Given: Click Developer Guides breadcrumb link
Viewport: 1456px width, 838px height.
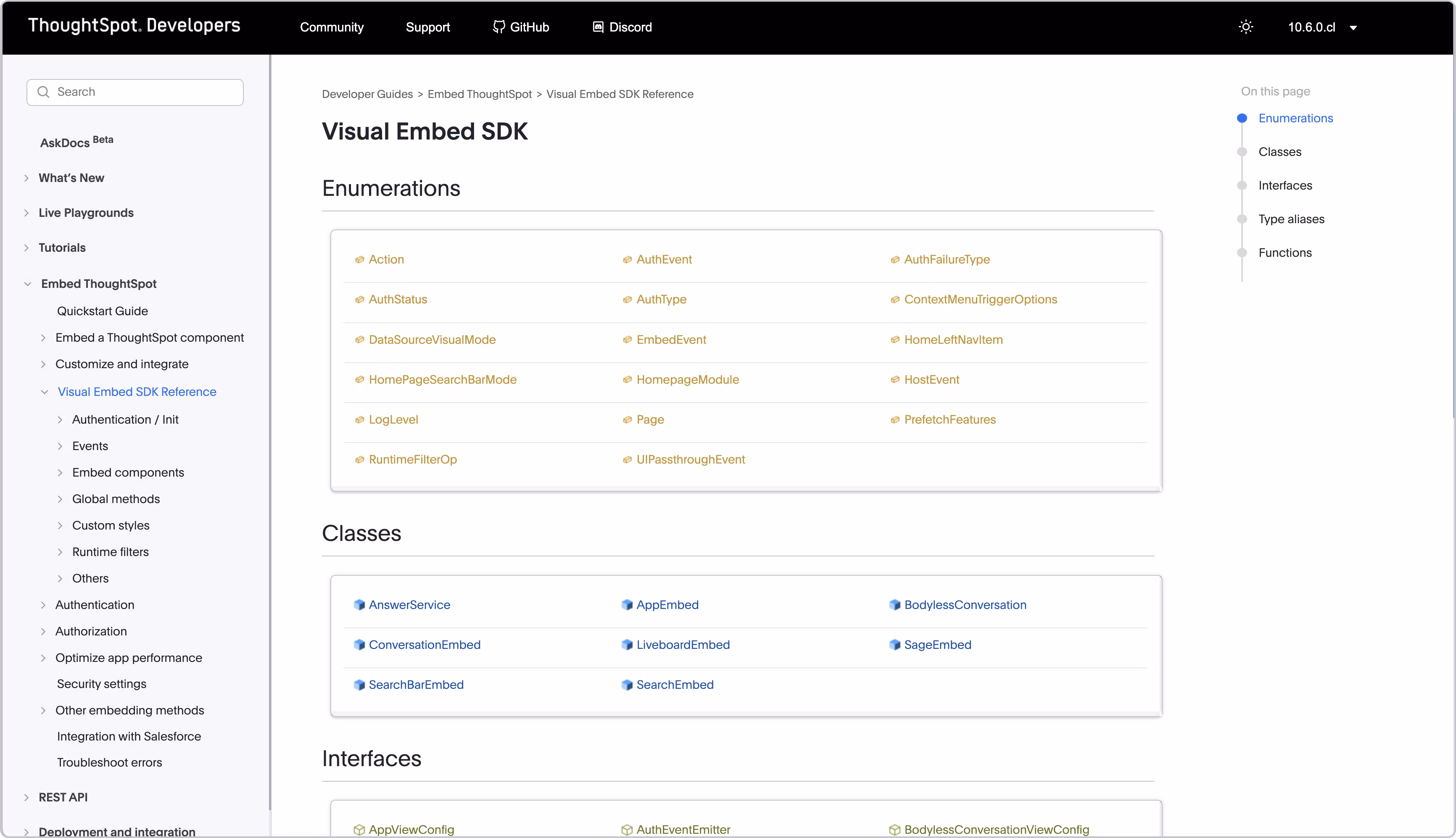Looking at the screenshot, I should [x=367, y=94].
